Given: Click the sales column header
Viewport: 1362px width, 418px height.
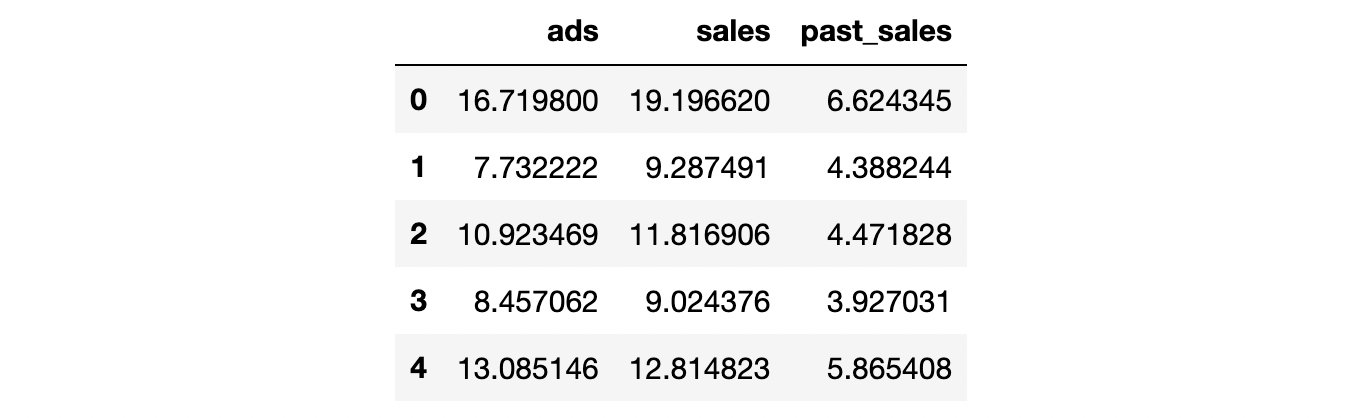Looking at the screenshot, I should (733, 31).
